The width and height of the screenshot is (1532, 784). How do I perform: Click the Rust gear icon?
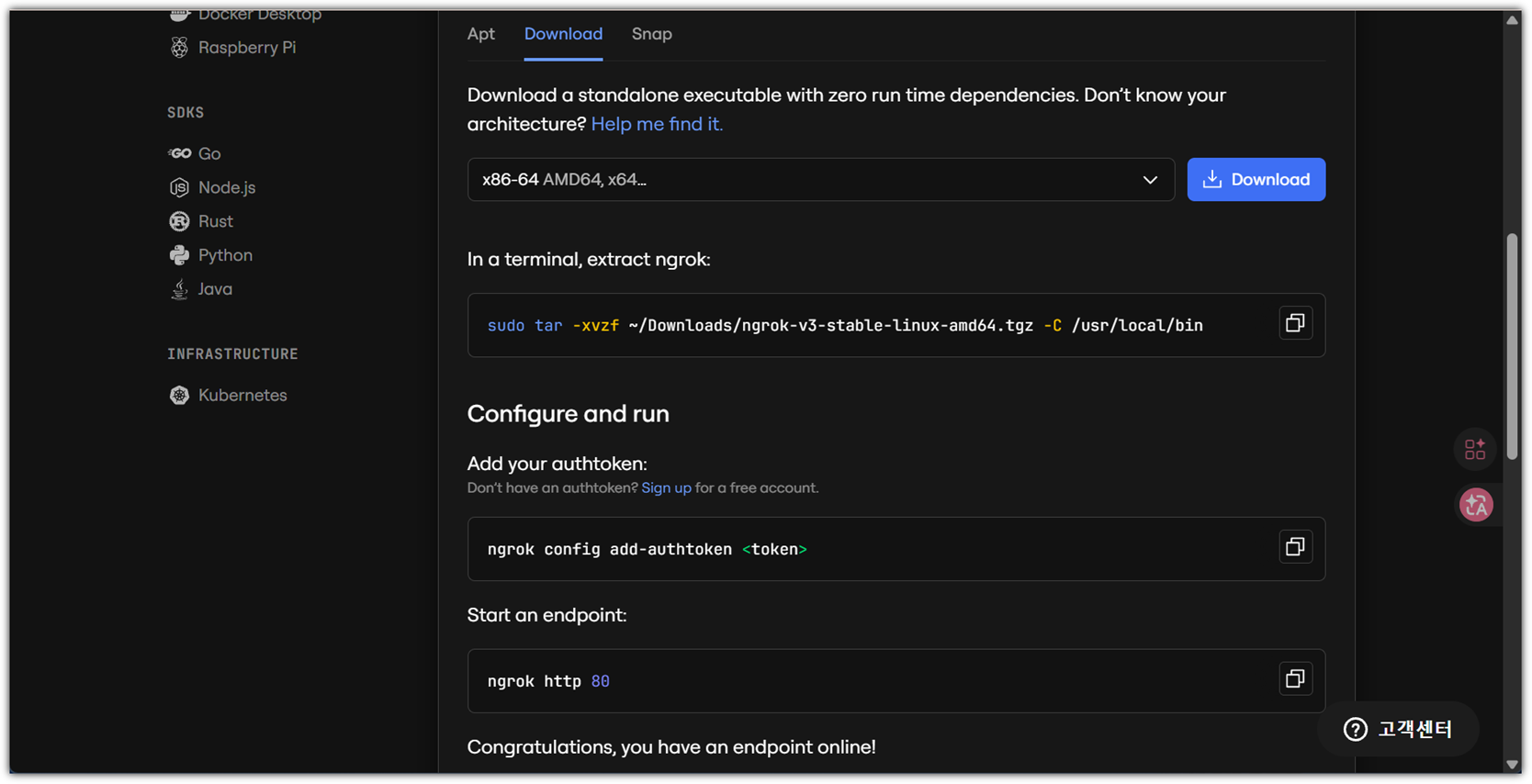click(179, 221)
